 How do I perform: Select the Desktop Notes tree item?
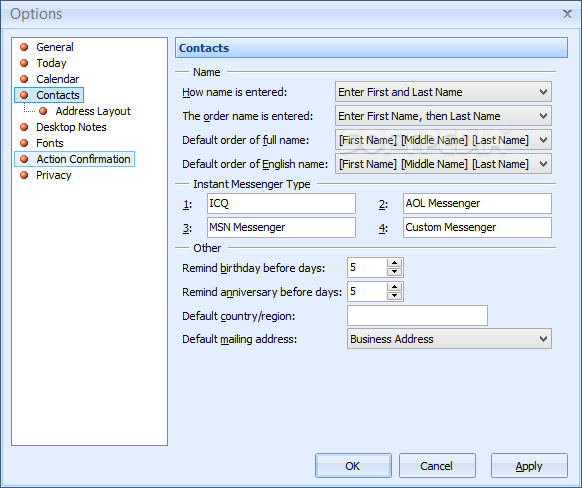[71, 127]
